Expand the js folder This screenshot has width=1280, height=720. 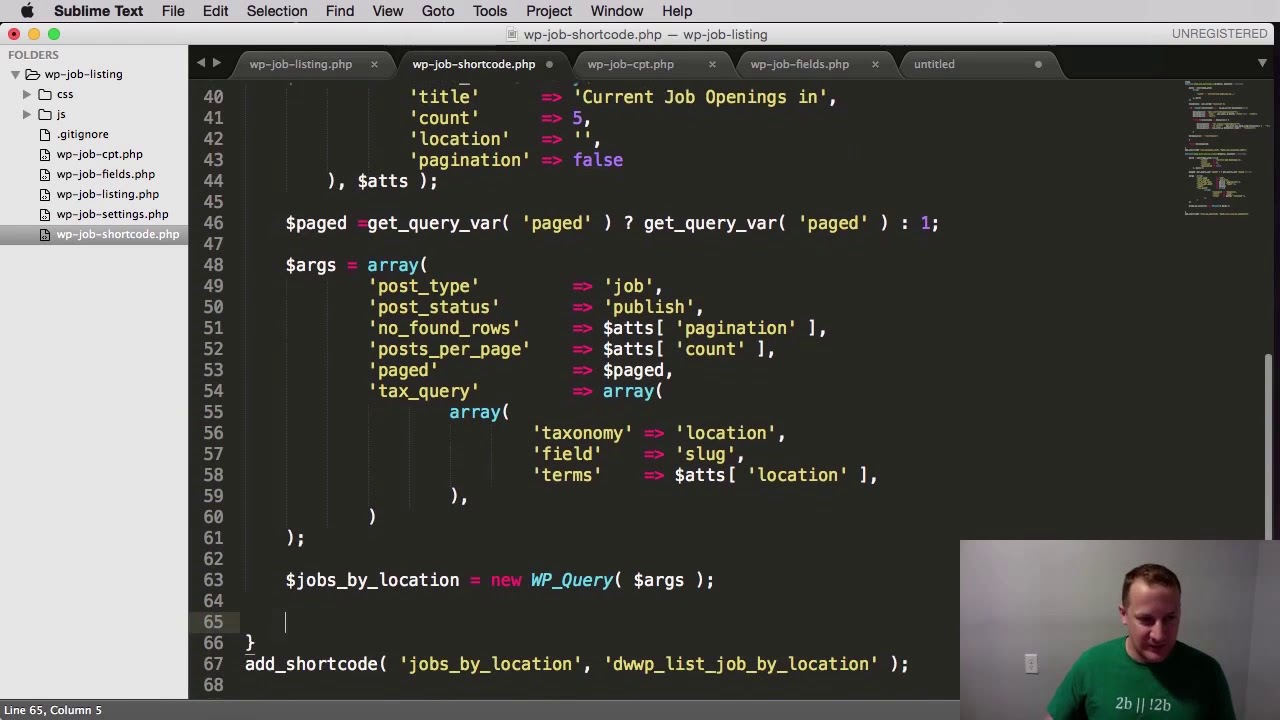point(27,114)
